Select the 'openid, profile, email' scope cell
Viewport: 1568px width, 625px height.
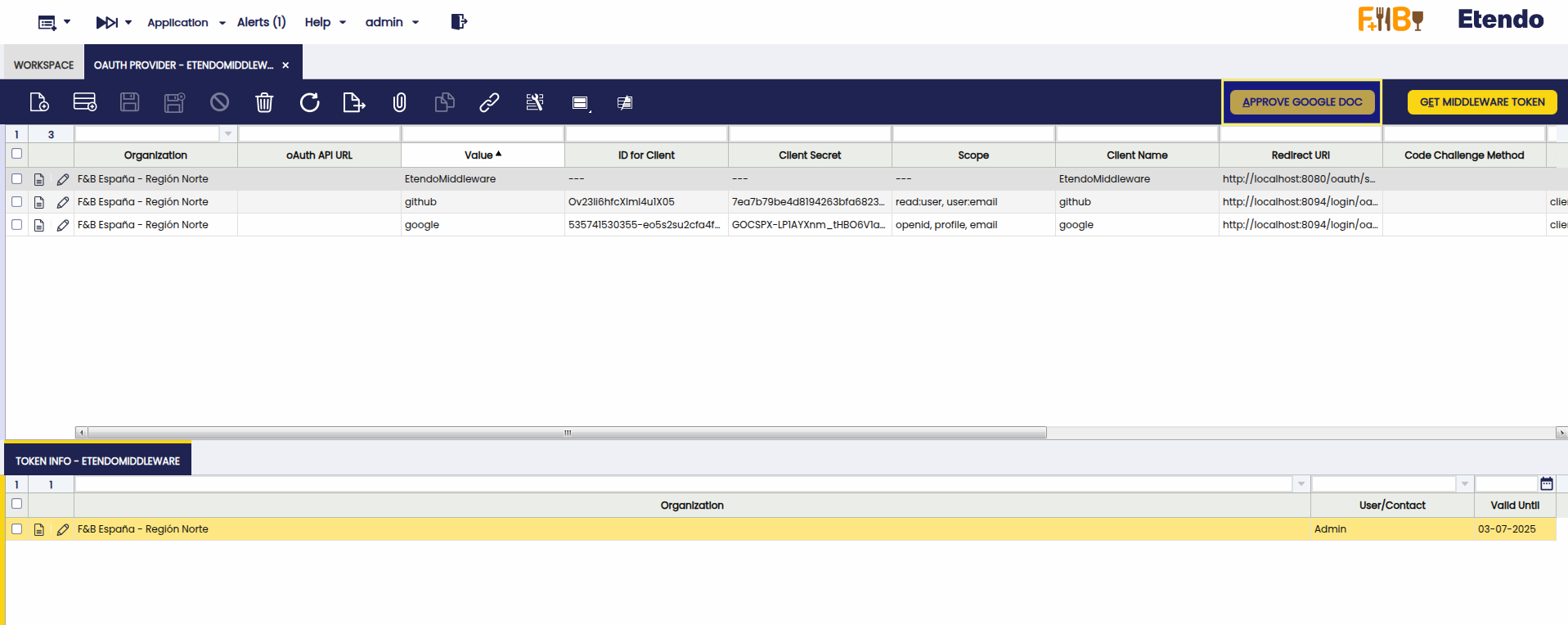(x=973, y=225)
